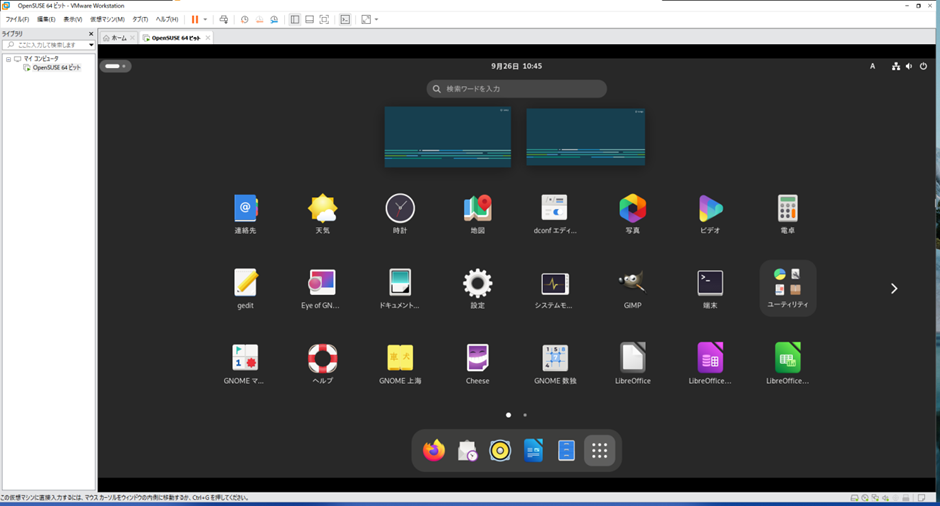Screen dimensions: 940x506
Task: Launch the terminal (端末) app
Action: click(x=710, y=283)
